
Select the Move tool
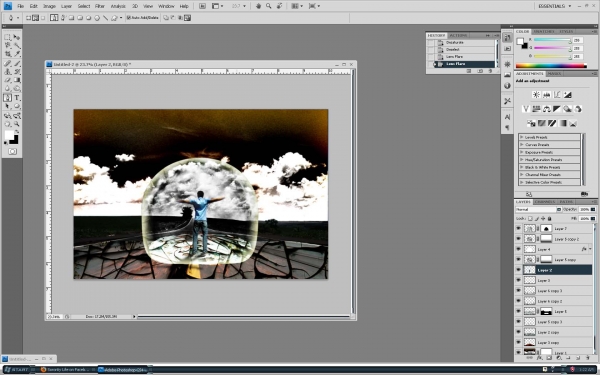(x=17, y=37)
